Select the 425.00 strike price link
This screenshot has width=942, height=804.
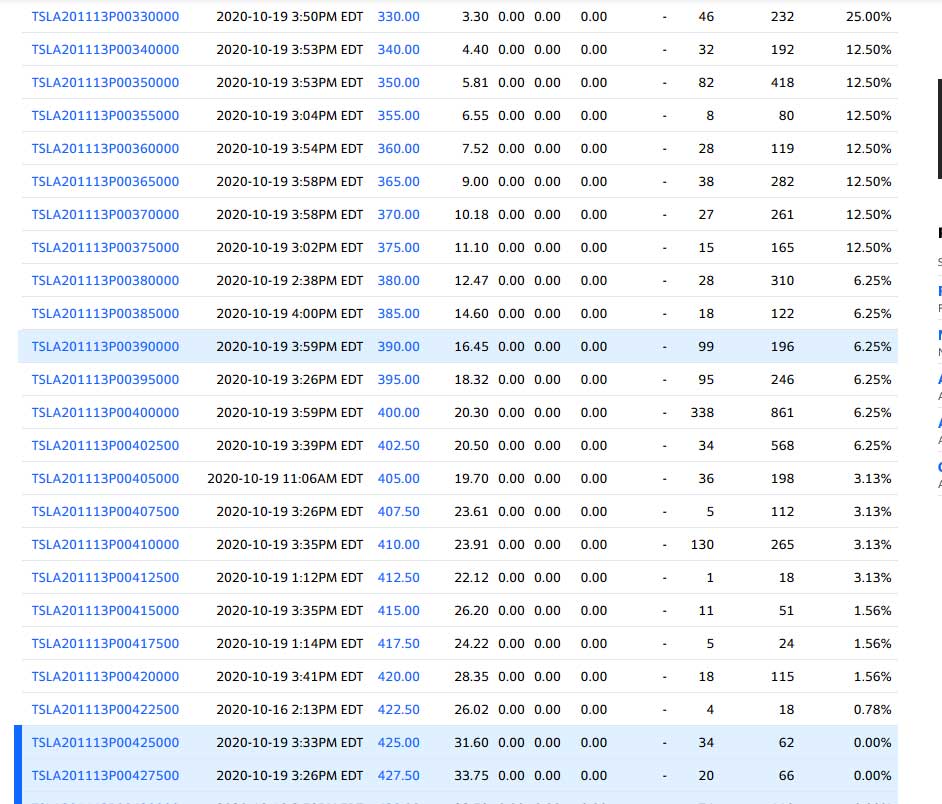pos(398,744)
